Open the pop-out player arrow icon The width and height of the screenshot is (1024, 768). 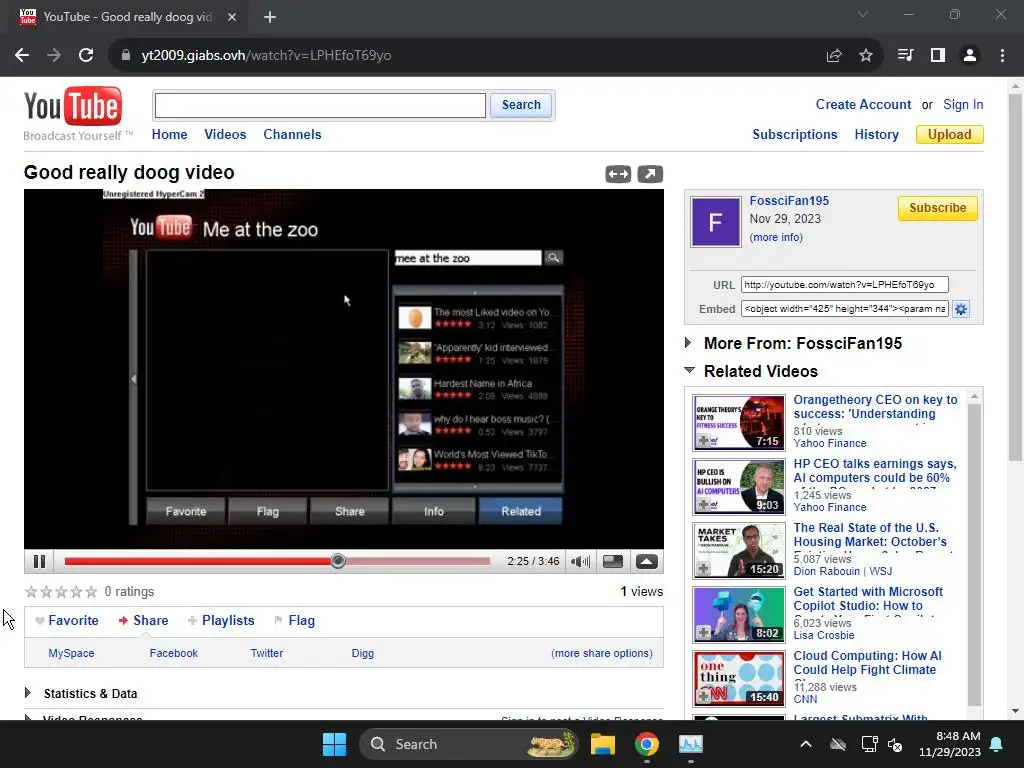650,174
